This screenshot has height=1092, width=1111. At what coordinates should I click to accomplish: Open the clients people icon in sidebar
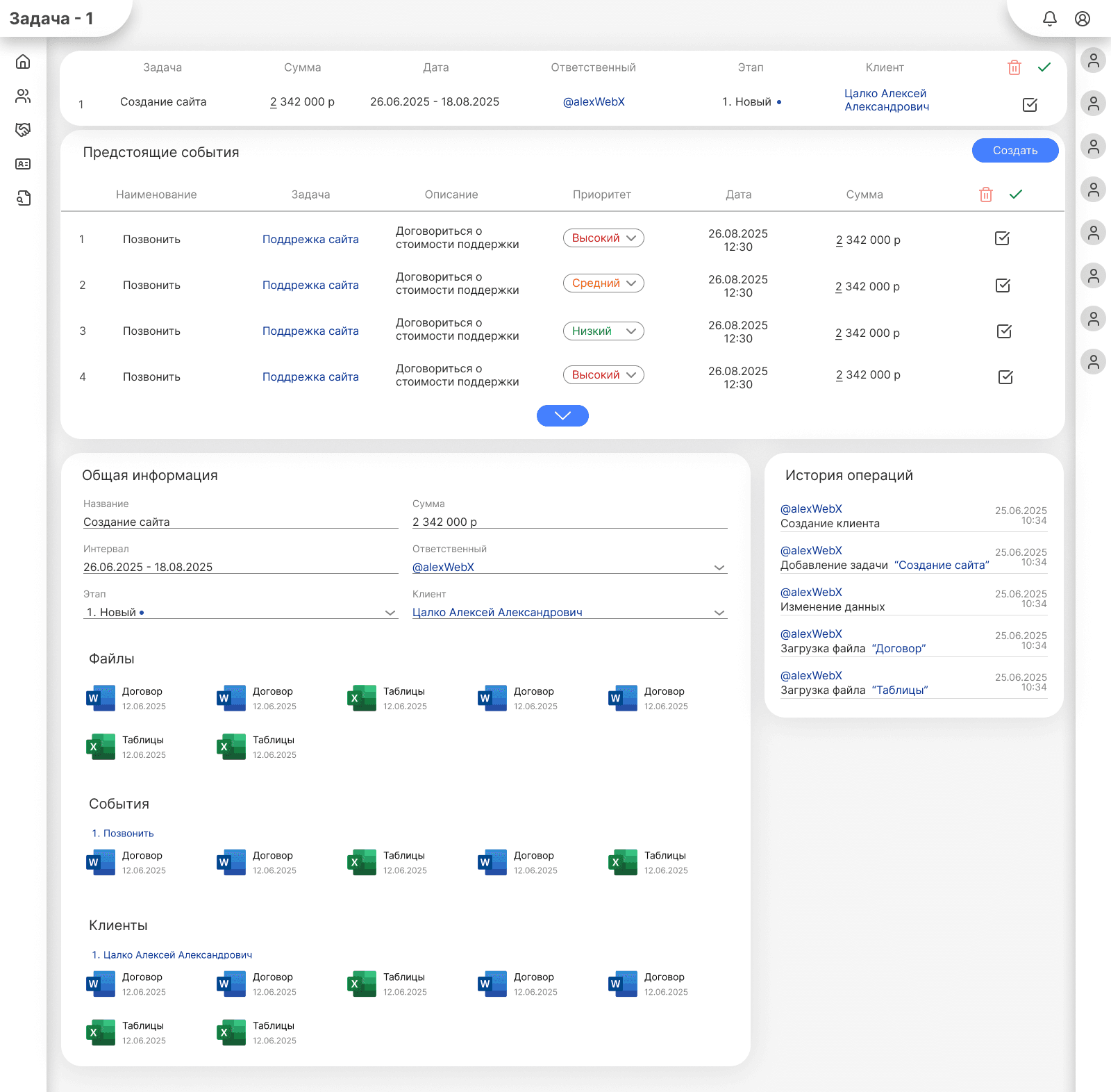(23, 96)
